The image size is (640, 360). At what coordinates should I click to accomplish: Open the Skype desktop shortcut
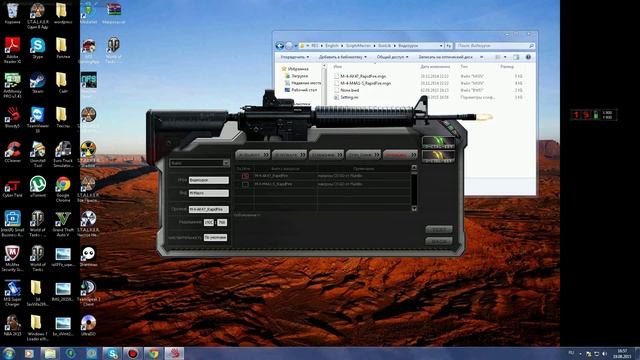(x=38, y=48)
